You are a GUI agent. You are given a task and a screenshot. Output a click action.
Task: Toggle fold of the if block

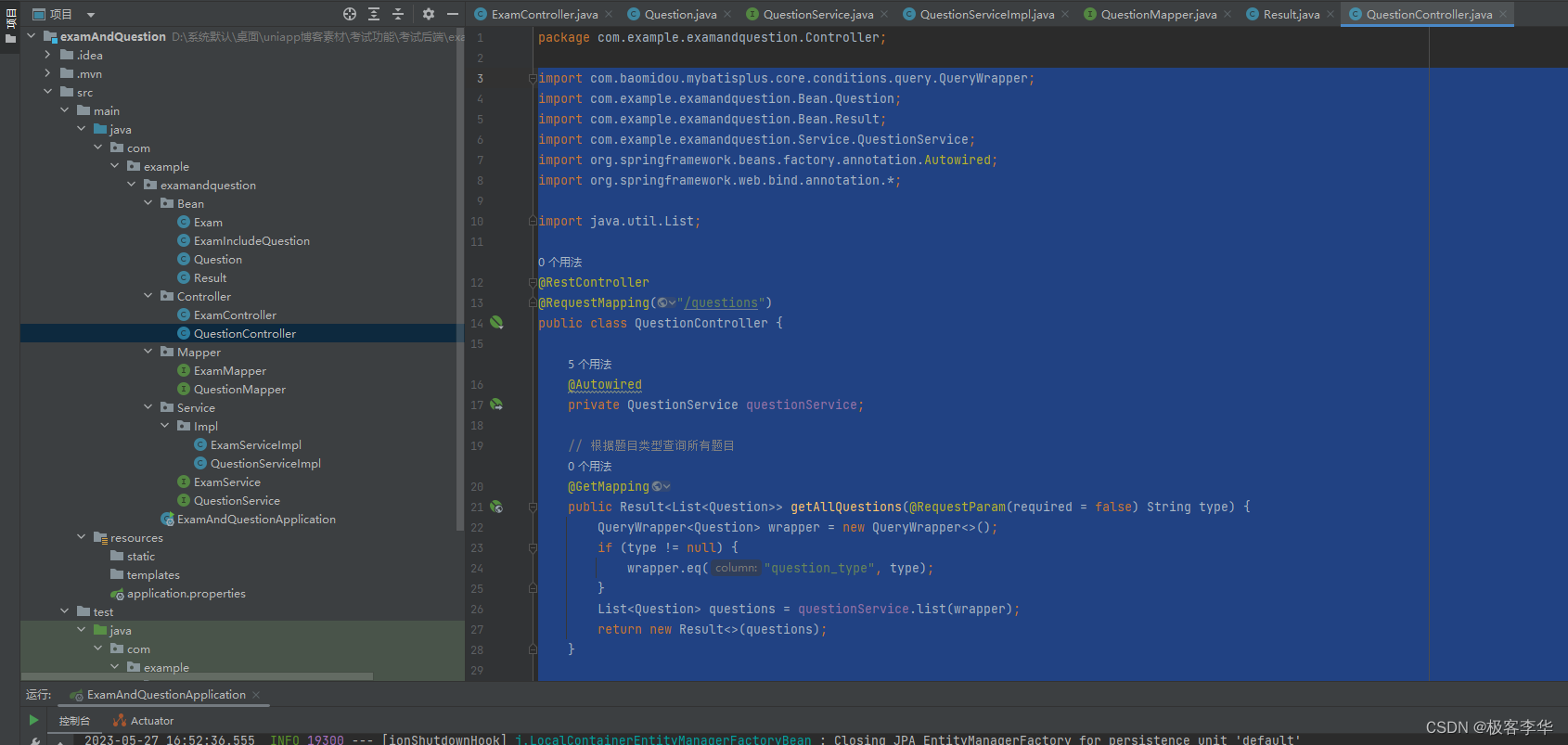(x=533, y=547)
